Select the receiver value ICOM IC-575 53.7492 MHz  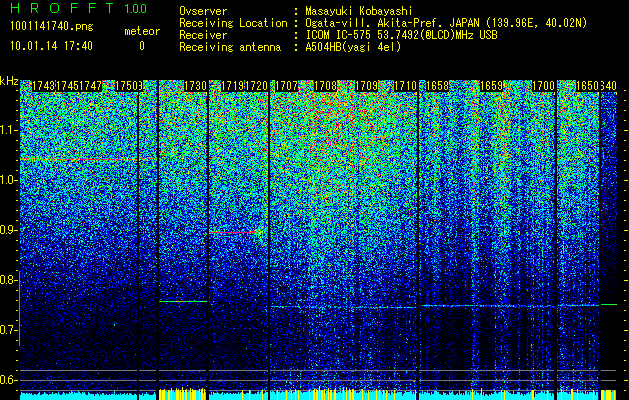[401, 35]
